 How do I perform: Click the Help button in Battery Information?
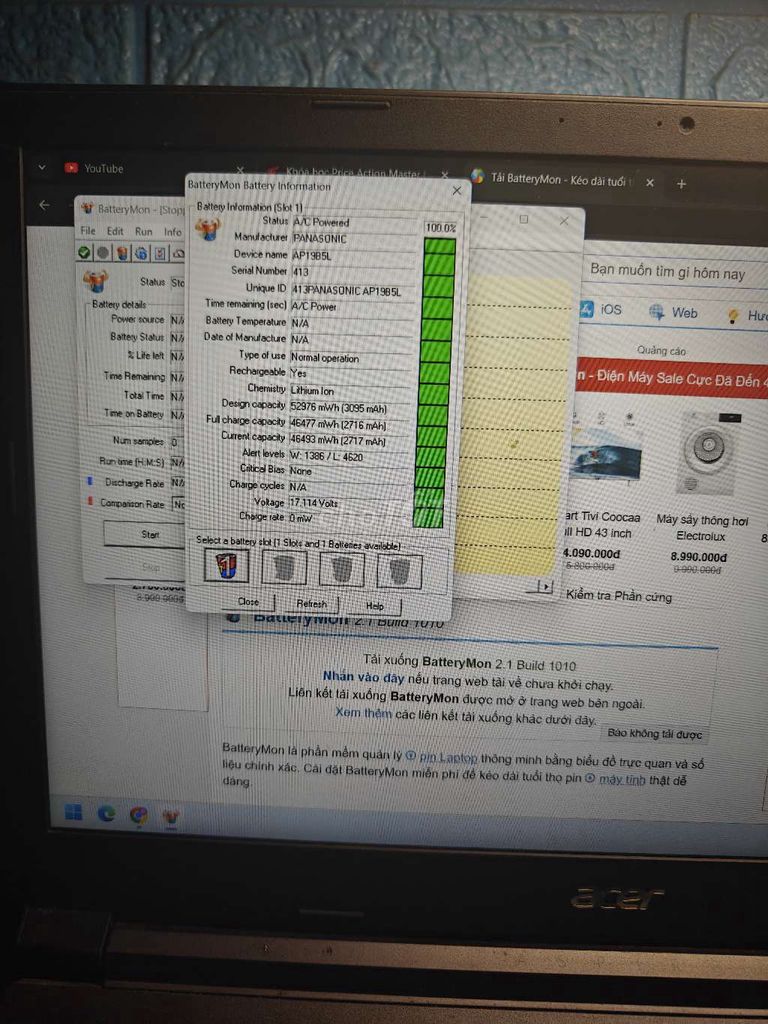[375, 606]
